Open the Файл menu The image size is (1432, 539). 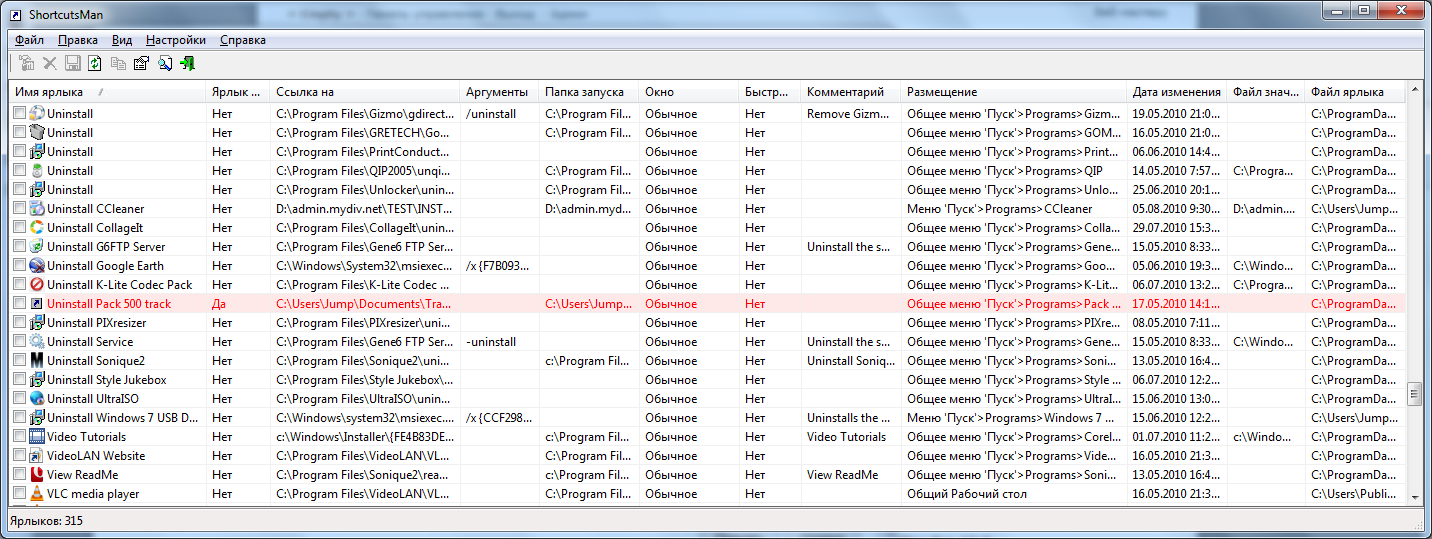(29, 40)
